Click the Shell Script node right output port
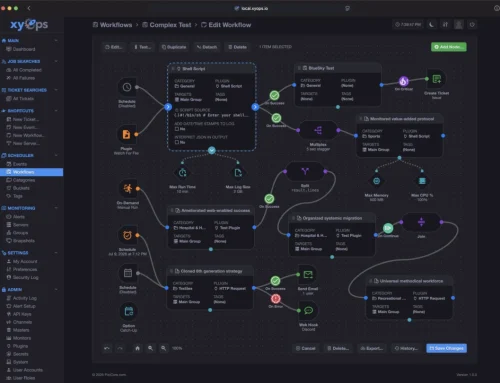The image size is (500, 383). (x=255, y=107)
